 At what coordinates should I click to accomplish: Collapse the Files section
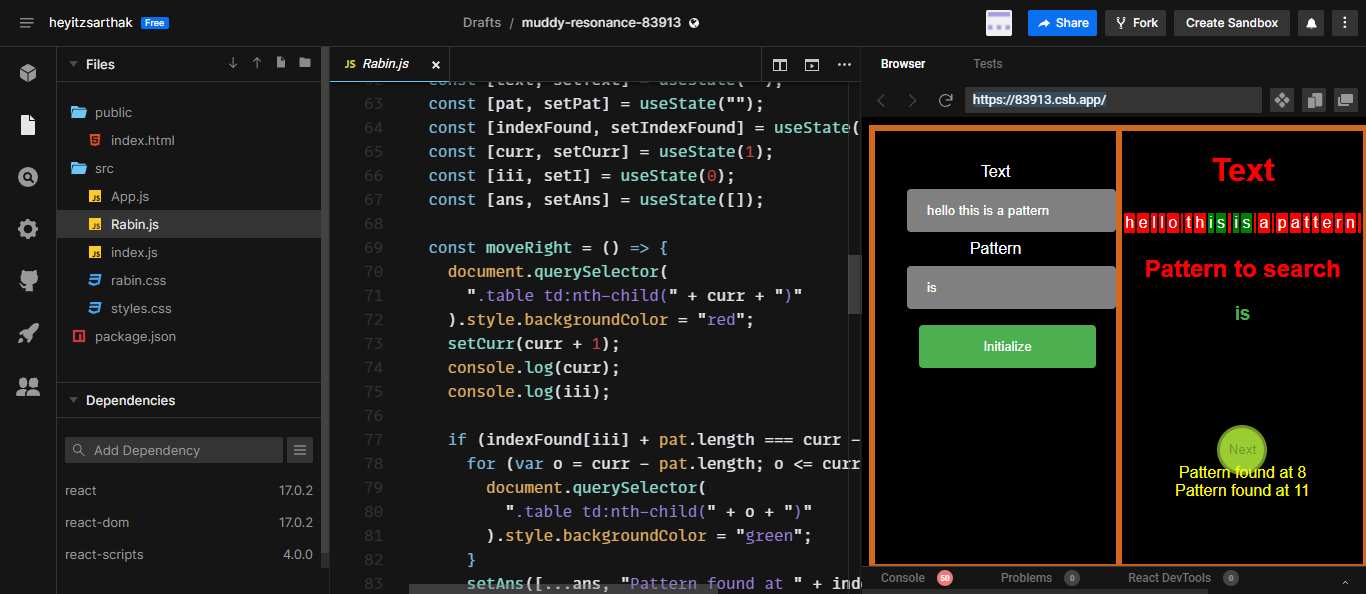tap(75, 63)
